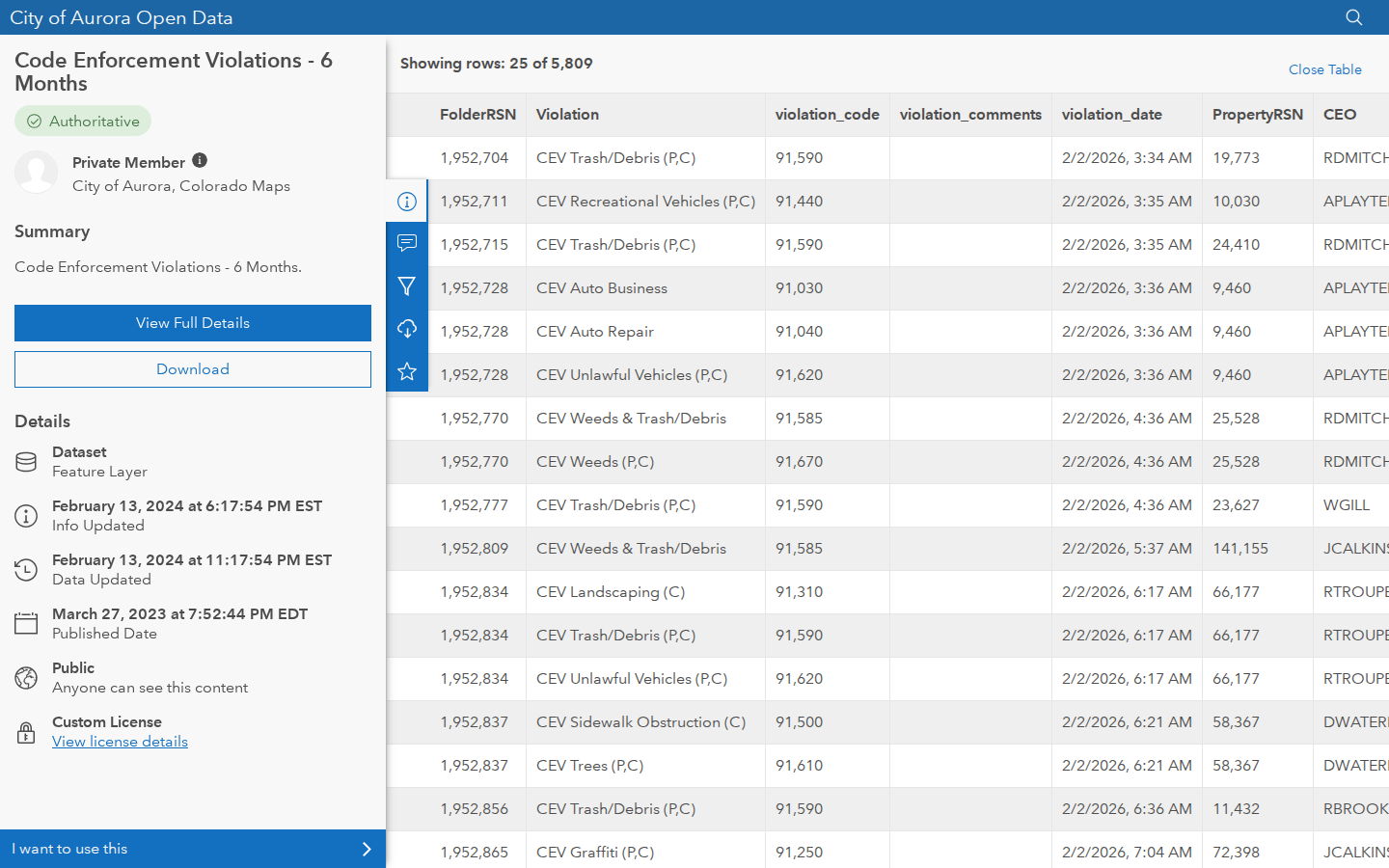Click PropertyRSN value 141,155

(1240, 549)
